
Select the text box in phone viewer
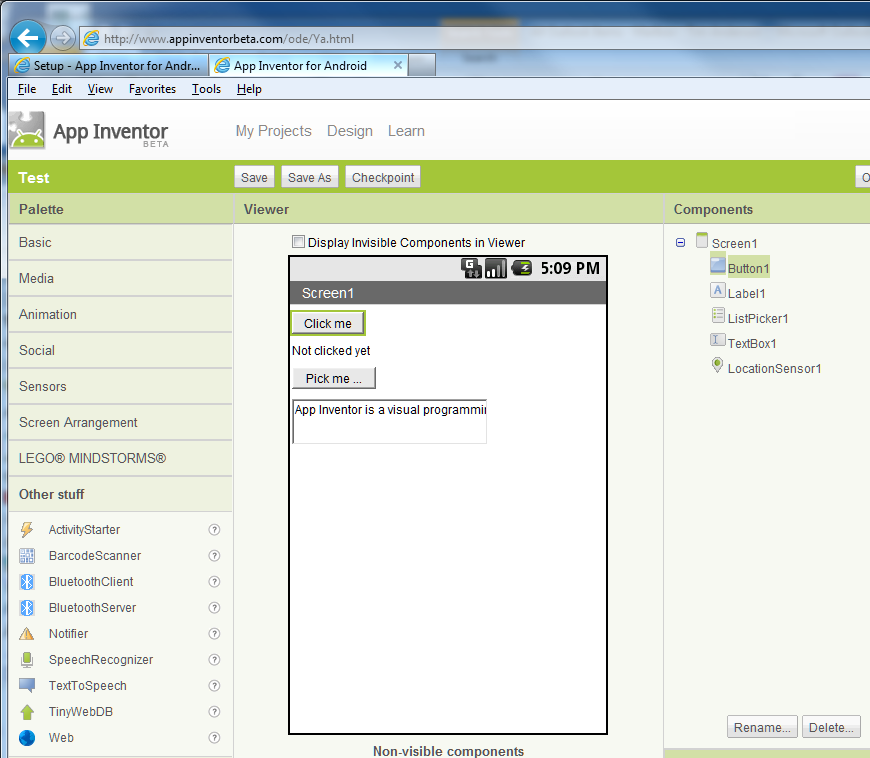point(390,421)
